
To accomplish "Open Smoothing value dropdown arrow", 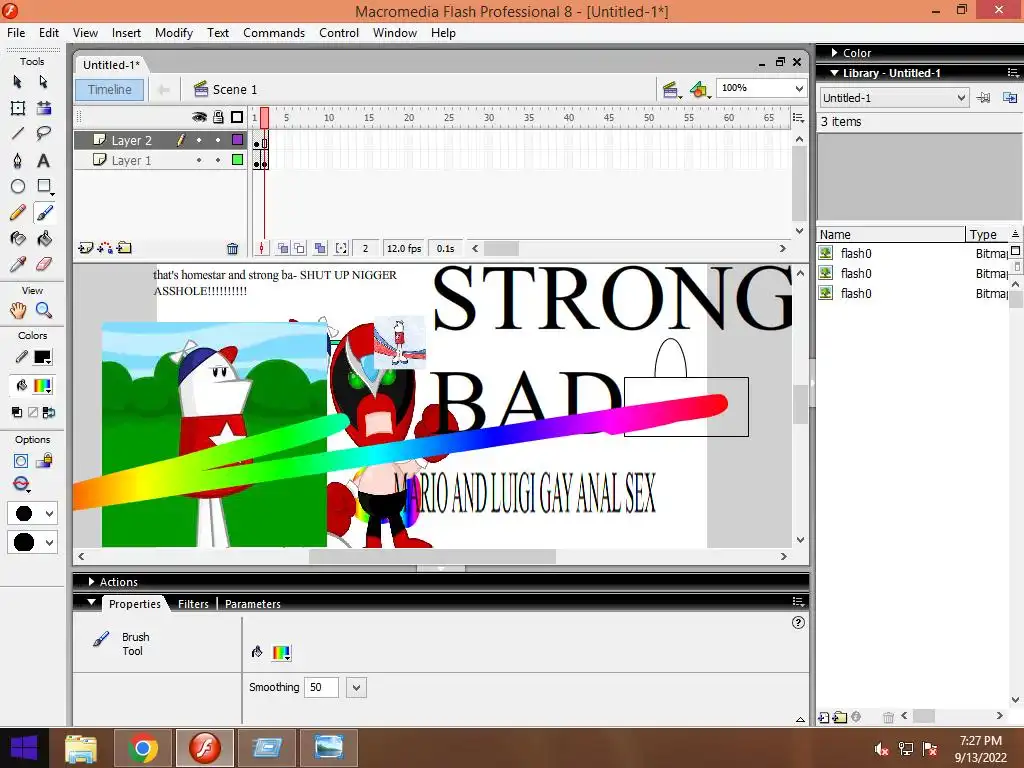I will 357,688.
